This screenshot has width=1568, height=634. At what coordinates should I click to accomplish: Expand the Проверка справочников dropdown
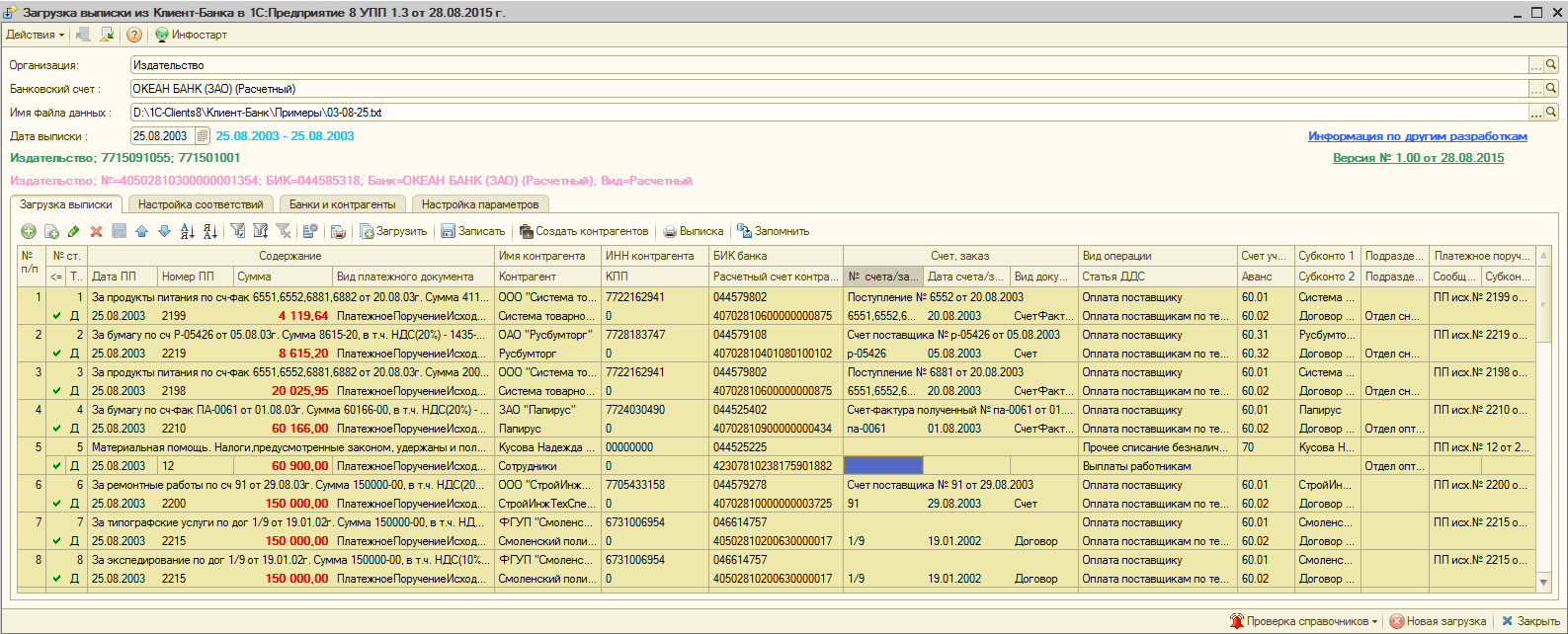click(x=1374, y=621)
